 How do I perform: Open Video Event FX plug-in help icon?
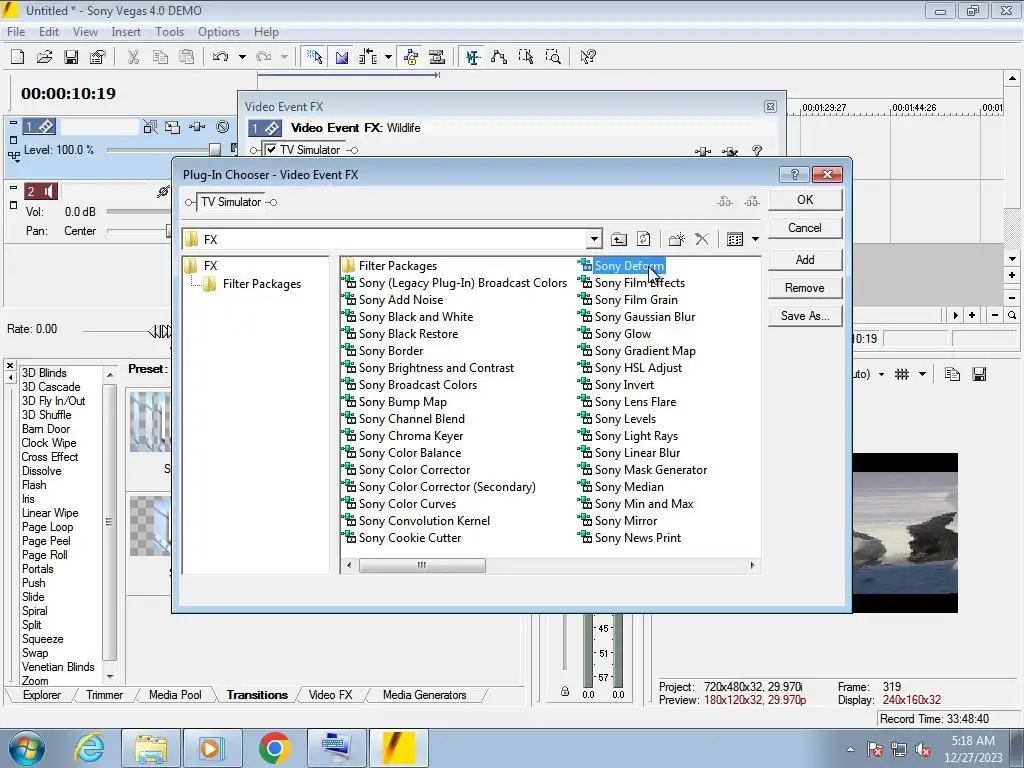pyautogui.click(x=757, y=151)
